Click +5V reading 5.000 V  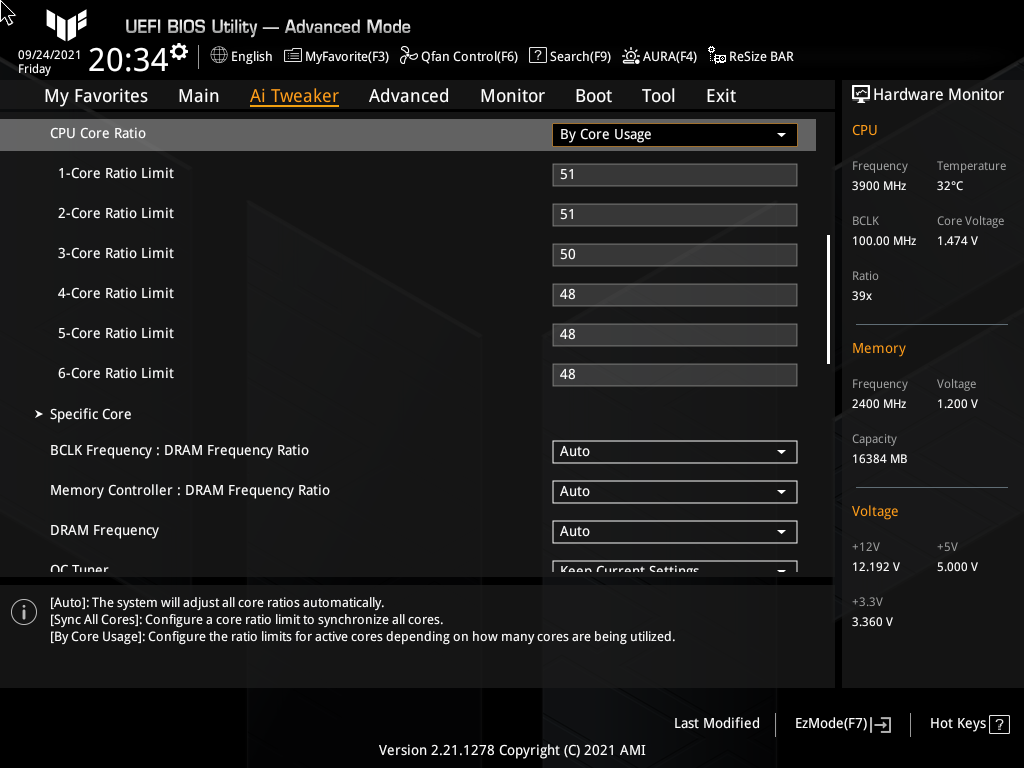(957, 567)
